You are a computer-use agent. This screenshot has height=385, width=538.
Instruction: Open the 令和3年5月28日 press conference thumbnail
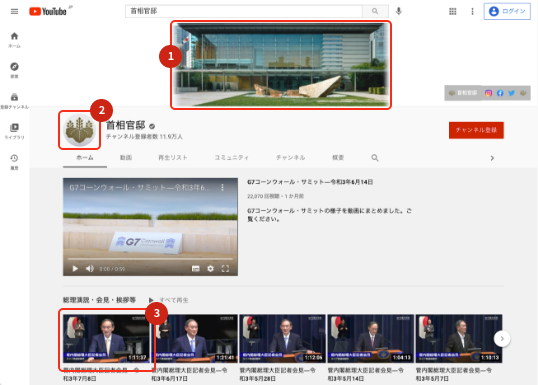282,338
